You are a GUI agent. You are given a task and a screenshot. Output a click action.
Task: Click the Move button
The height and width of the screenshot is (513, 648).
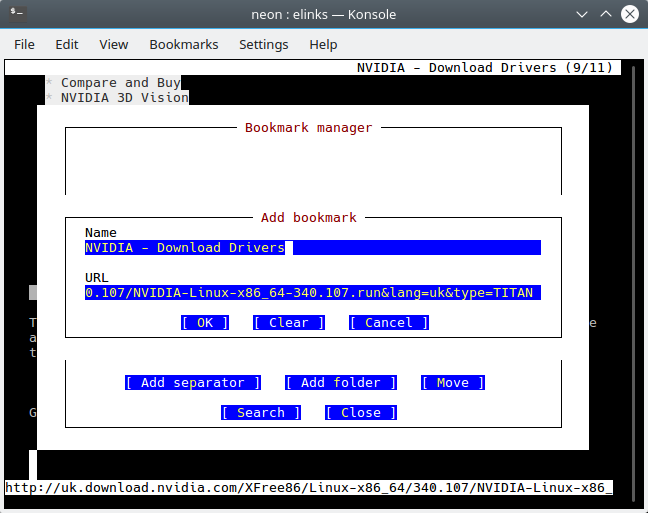(x=453, y=382)
